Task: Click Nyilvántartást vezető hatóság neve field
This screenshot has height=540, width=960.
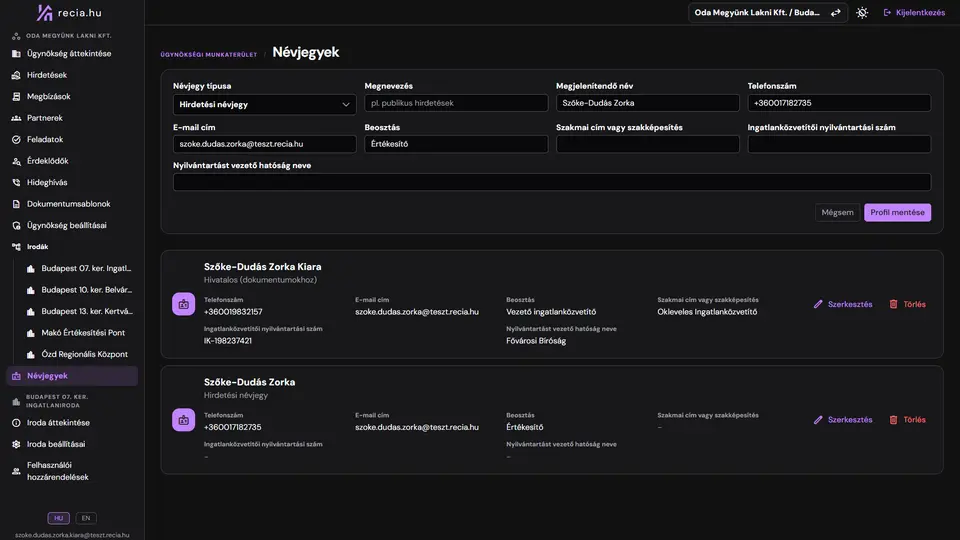Action: pos(552,182)
